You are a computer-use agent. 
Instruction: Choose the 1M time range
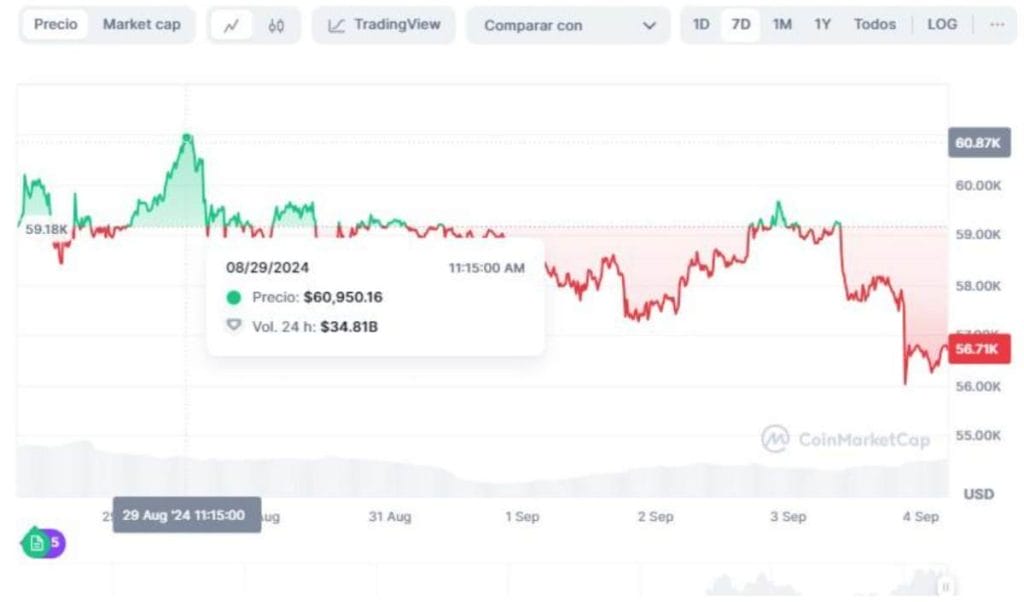pos(782,25)
